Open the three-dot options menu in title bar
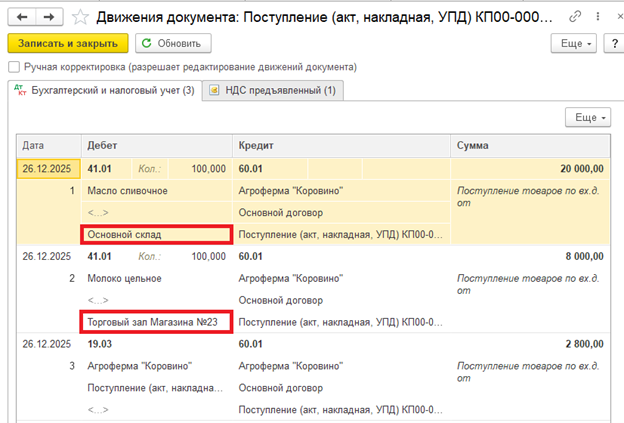 (598, 16)
